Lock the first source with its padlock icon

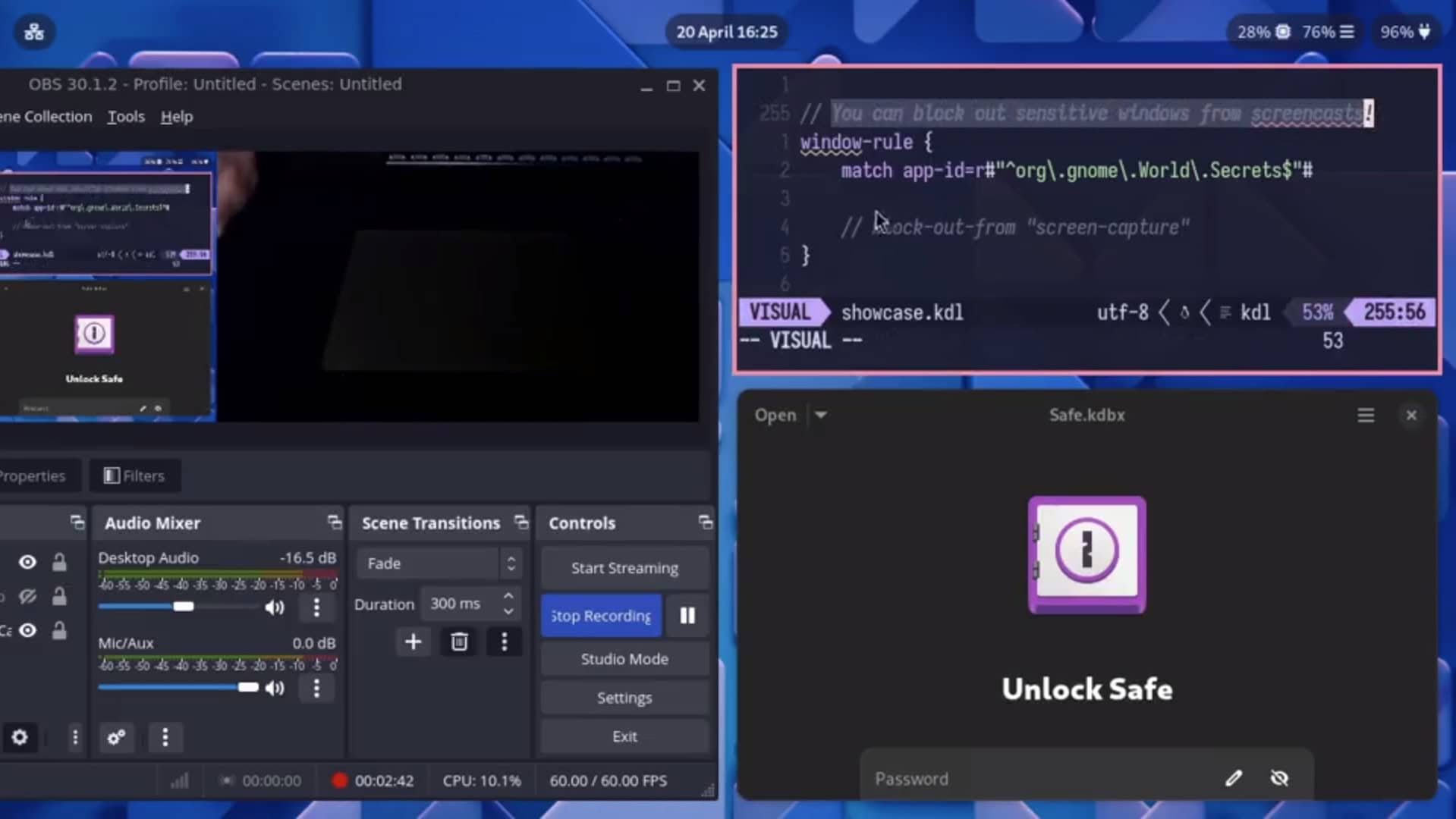click(59, 562)
